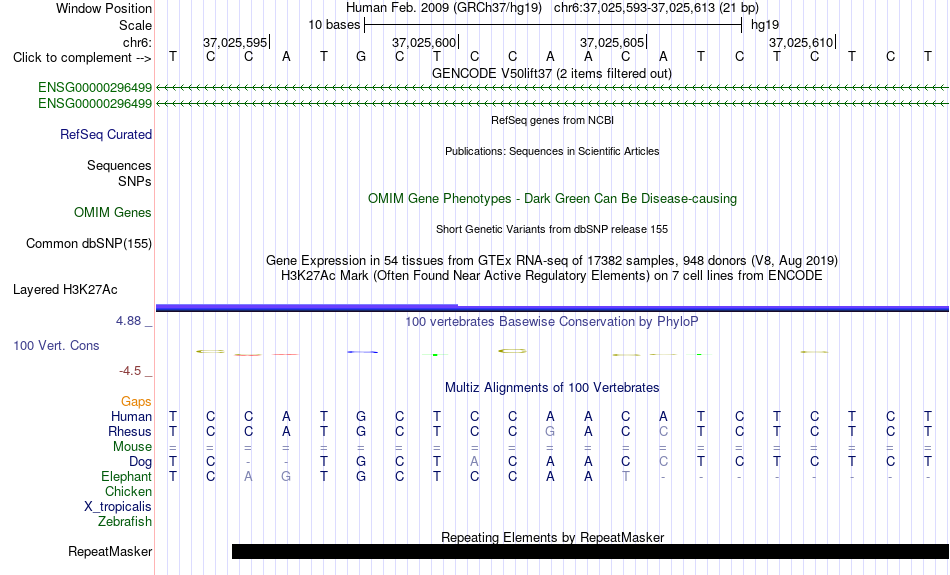Click the 37,025,605 position marker
This screenshot has width=950, height=575.
coord(612,42)
